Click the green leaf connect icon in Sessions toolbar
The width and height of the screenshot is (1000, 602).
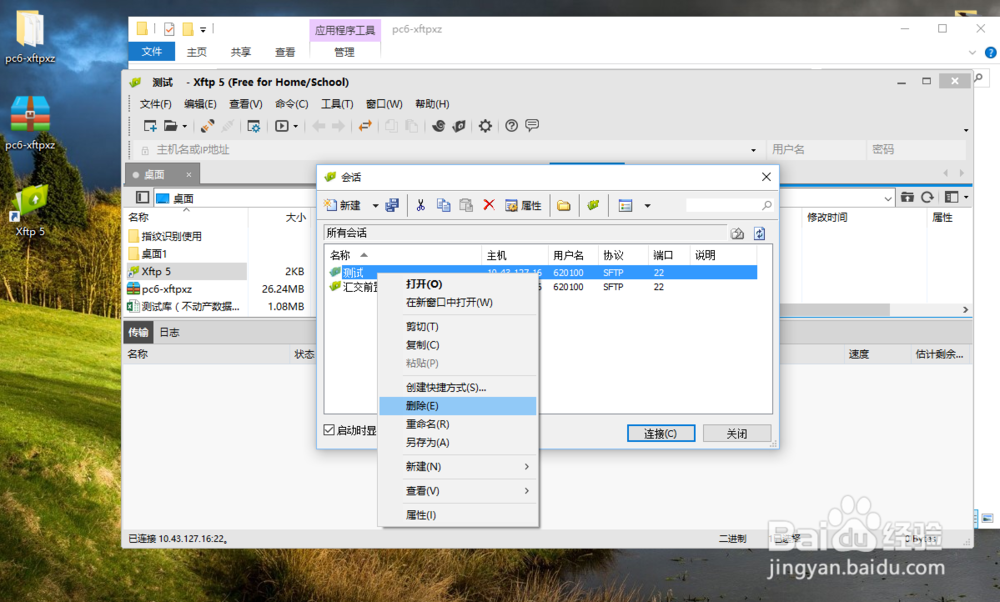click(594, 205)
